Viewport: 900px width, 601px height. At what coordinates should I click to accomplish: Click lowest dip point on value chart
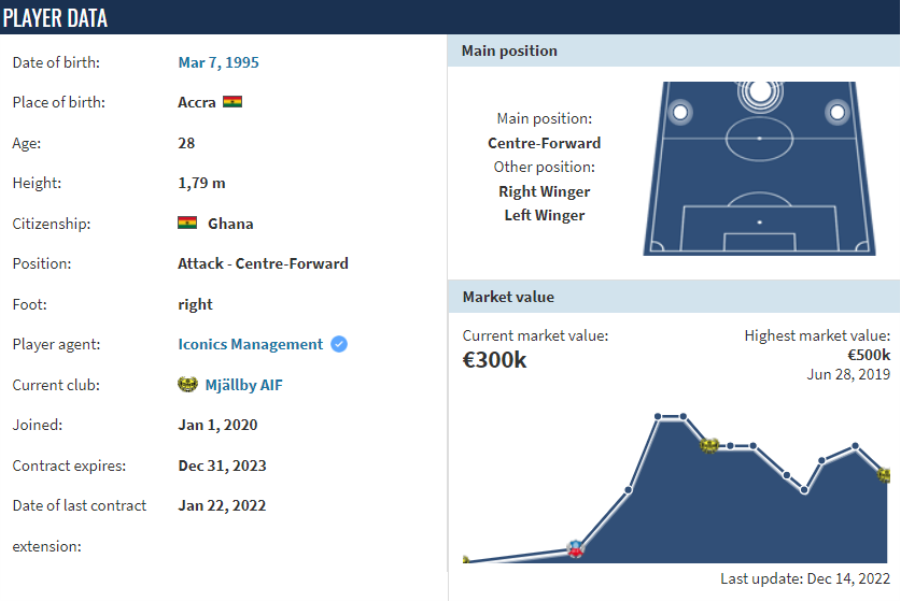point(804,491)
